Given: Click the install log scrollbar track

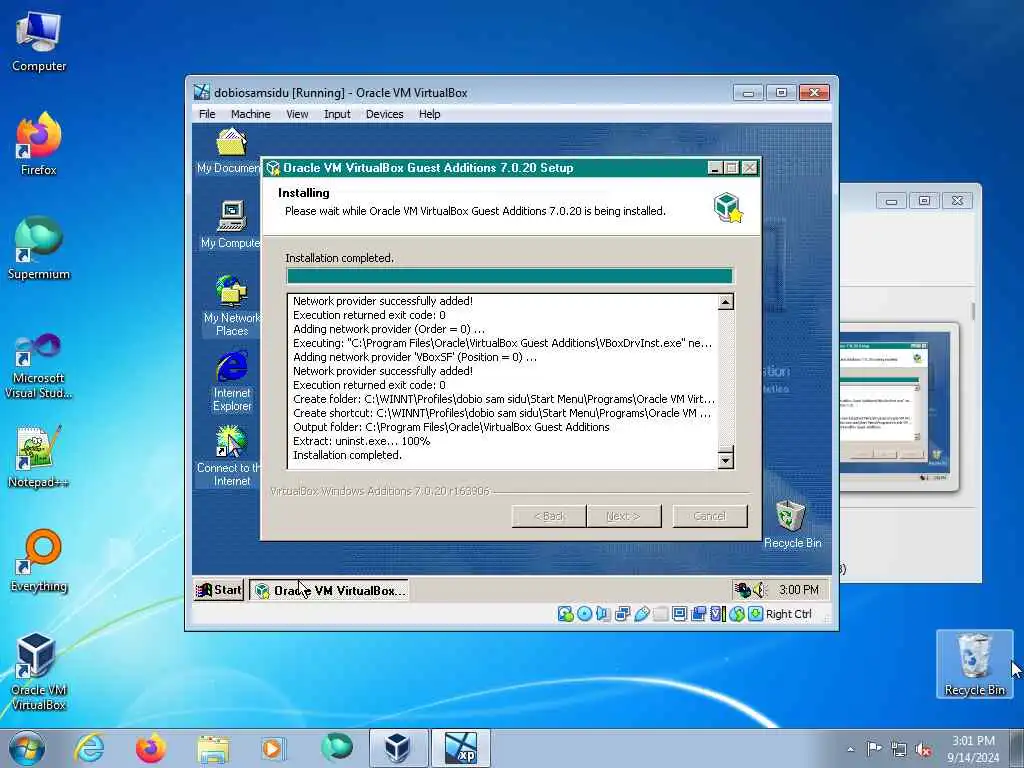Looking at the screenshot, I should tap(726, 377).
